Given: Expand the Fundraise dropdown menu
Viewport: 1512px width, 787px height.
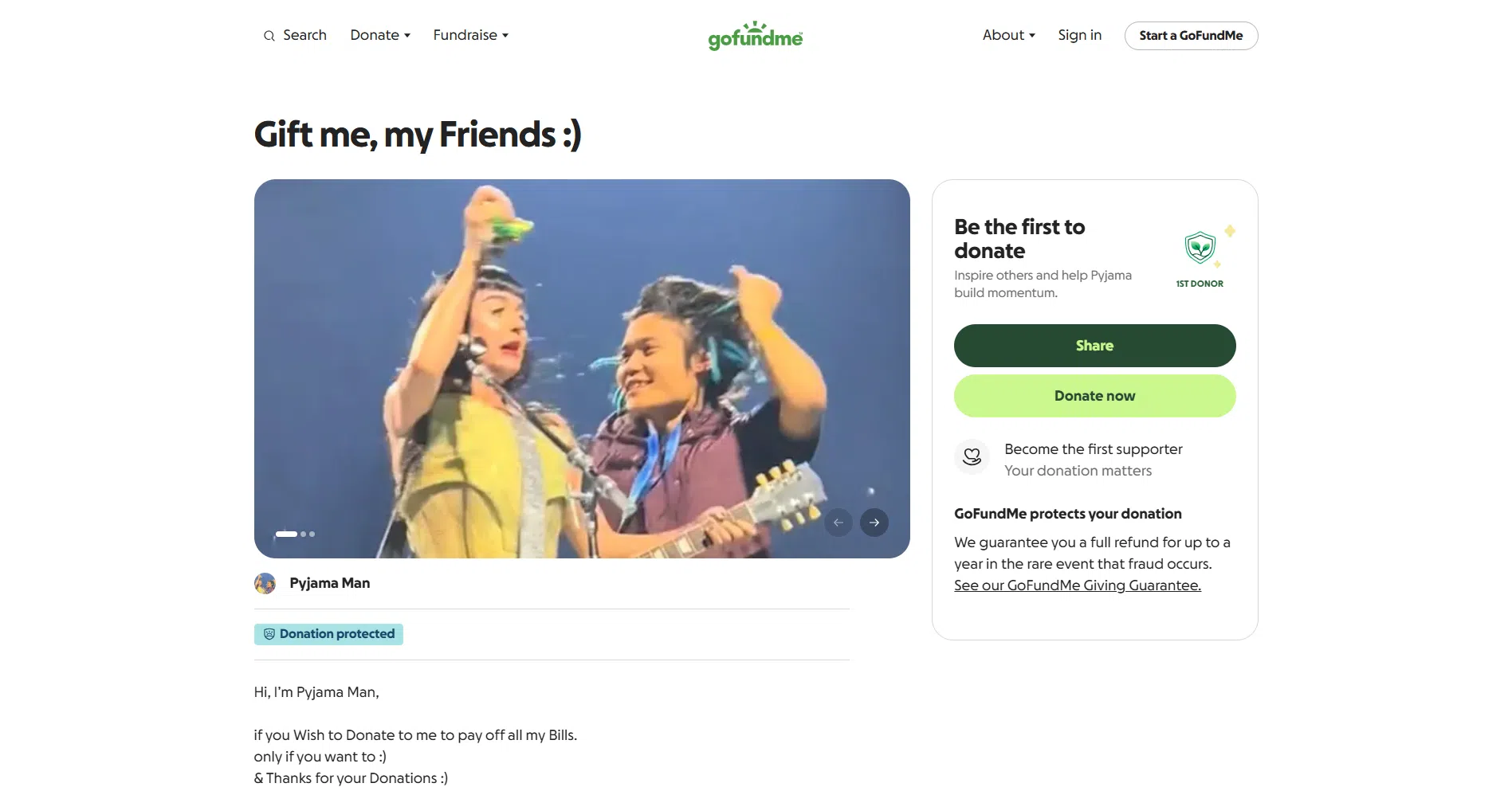Looking at the screenshot, I should (470, 35).
